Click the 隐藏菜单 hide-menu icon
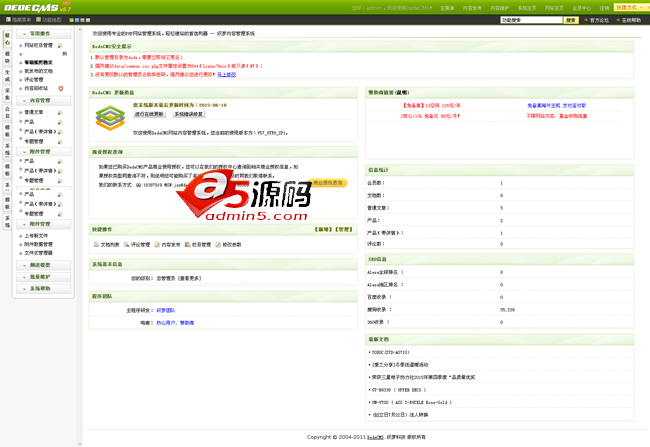This screenshot has width=650, height=447. point(8,19)
